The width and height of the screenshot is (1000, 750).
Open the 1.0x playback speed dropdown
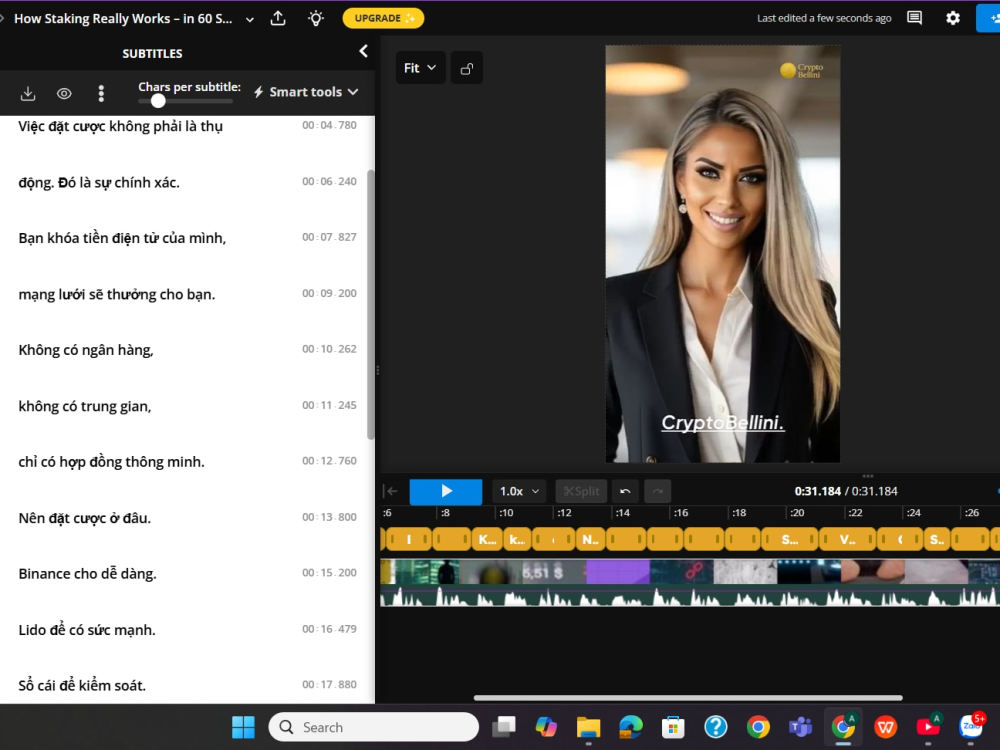point(519,491)
